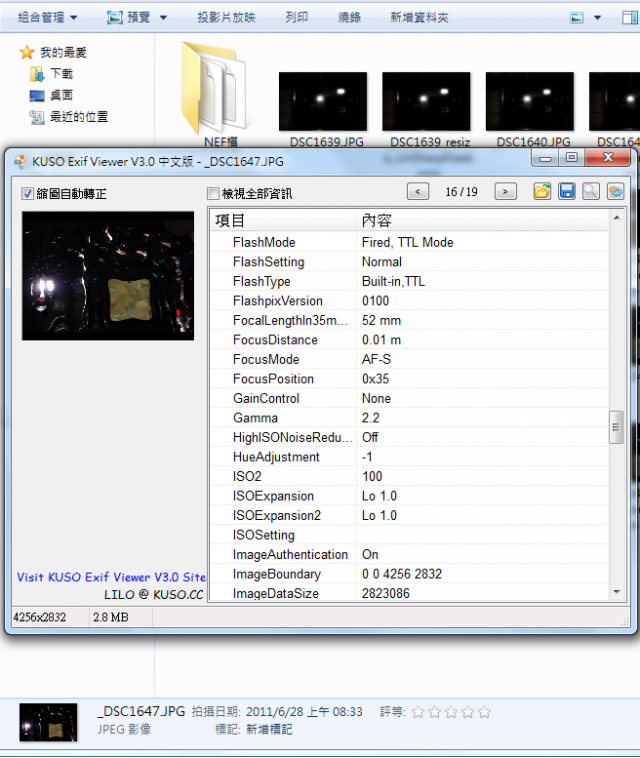This screenshot has height=758, width=640.
Task: Select the ImageAuthentication row
Action: click(x=409, y=554)
